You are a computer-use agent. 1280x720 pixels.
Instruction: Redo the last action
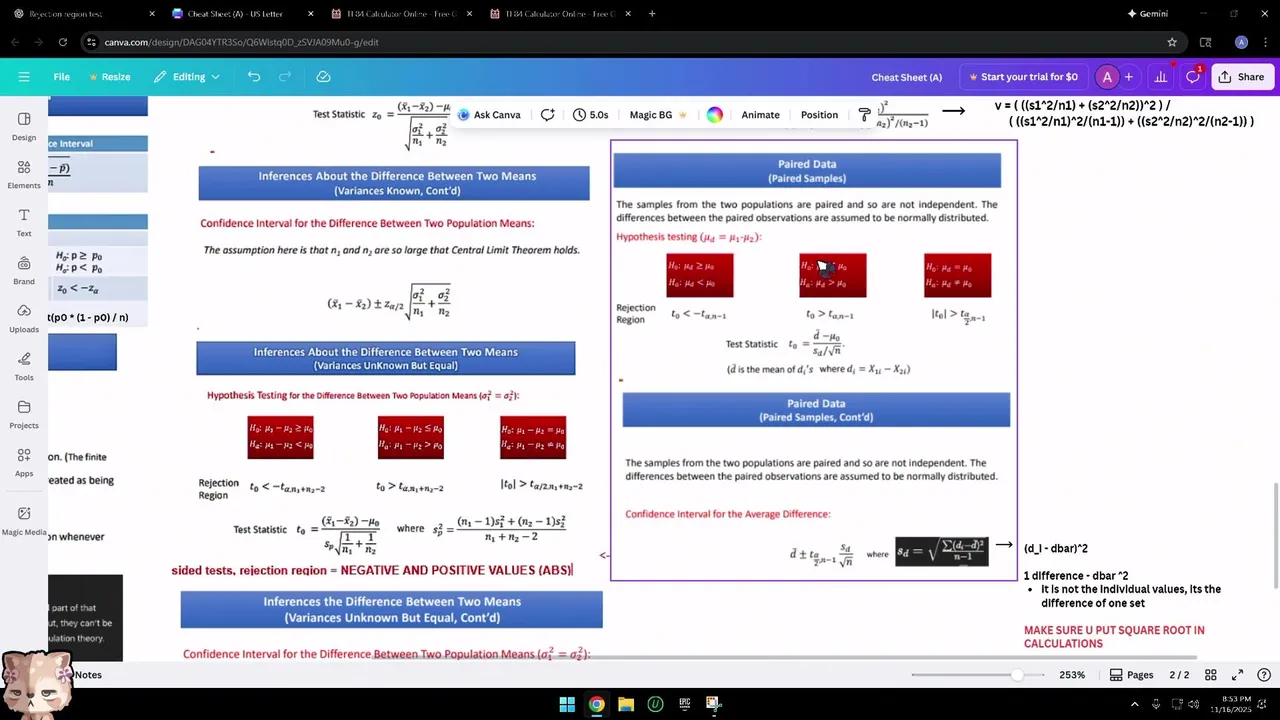[x=285, y=77]
